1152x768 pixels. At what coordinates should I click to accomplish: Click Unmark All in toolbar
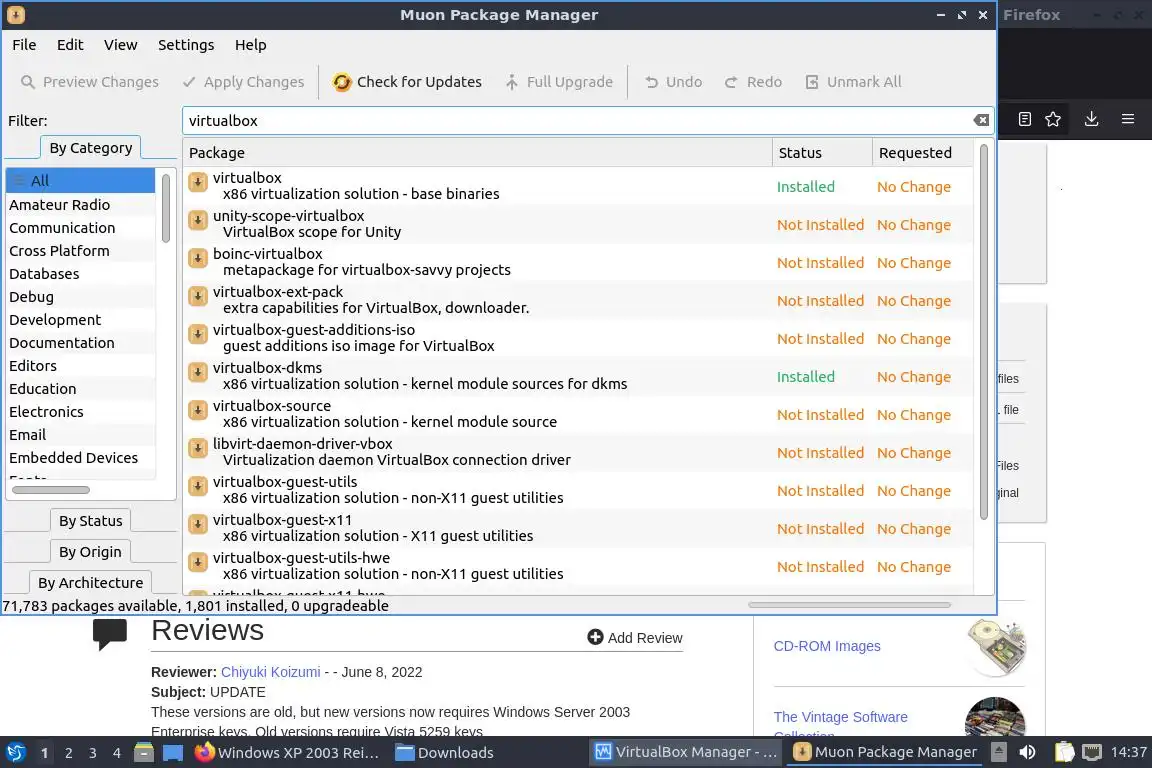(x=853, y=82)
